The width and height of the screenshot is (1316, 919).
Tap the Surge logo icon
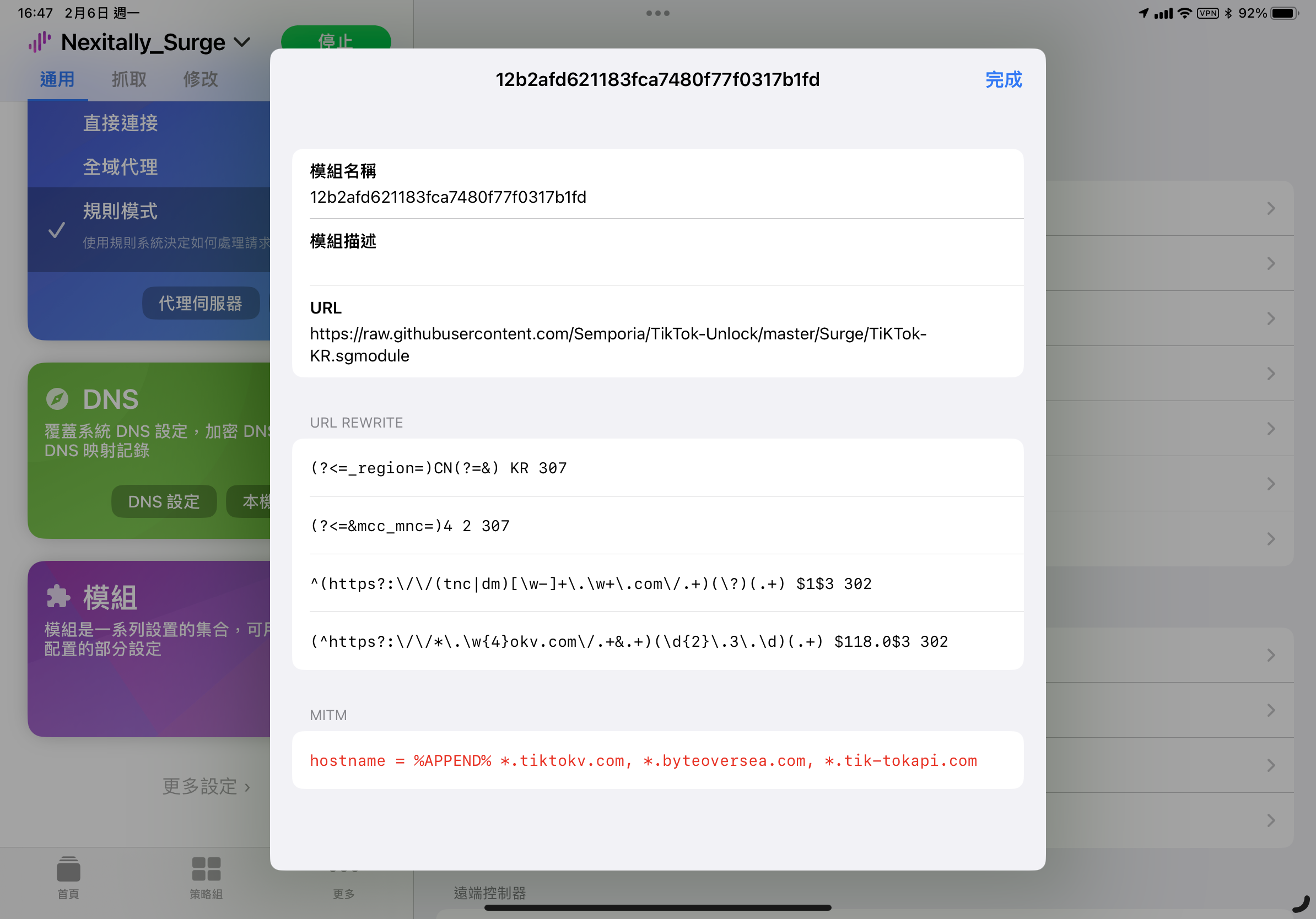click(x=40, y=42)
